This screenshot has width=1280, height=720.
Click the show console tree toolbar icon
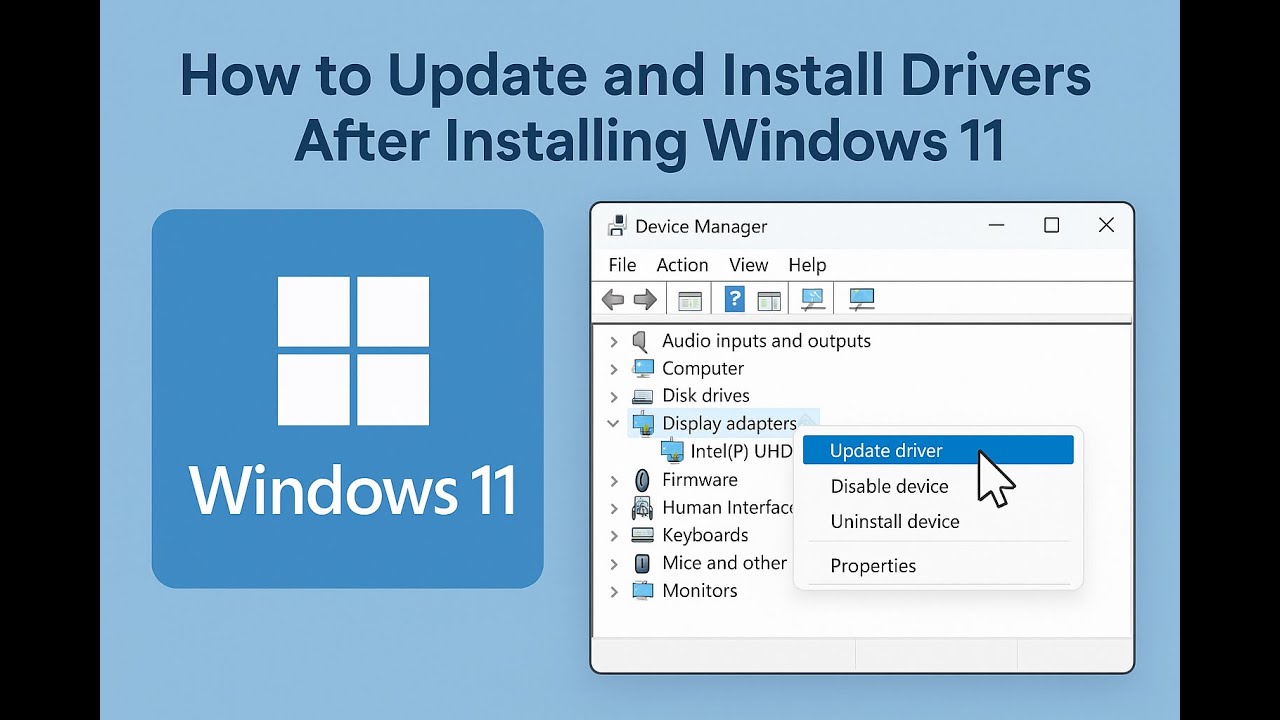[x=690, y=300]
